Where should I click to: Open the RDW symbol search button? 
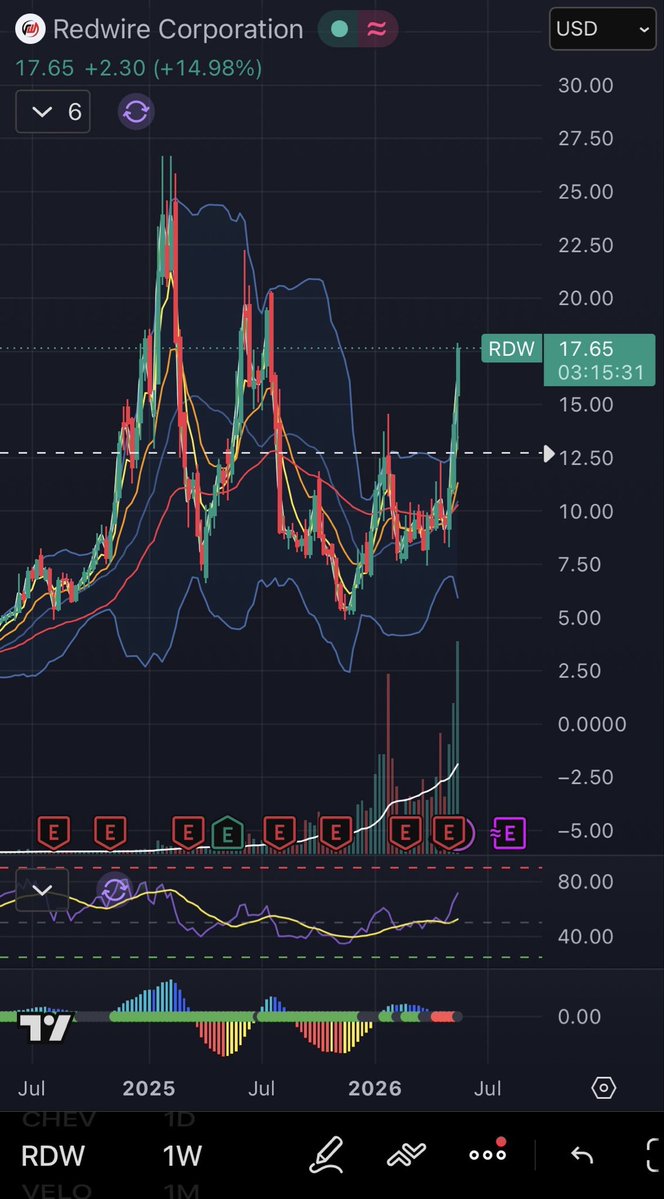coord(53,1155)
